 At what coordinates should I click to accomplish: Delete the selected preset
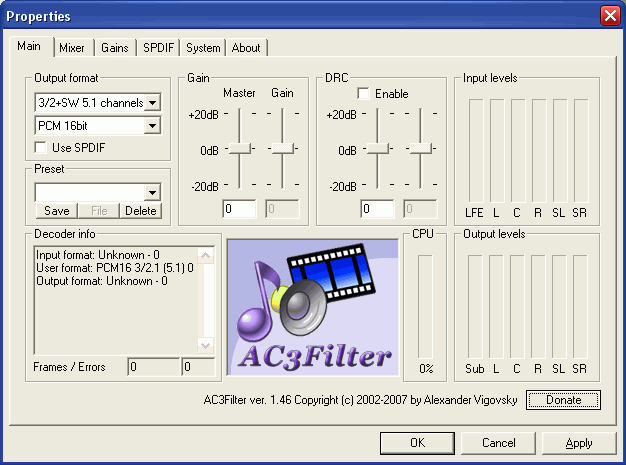(x=141, y=211)
